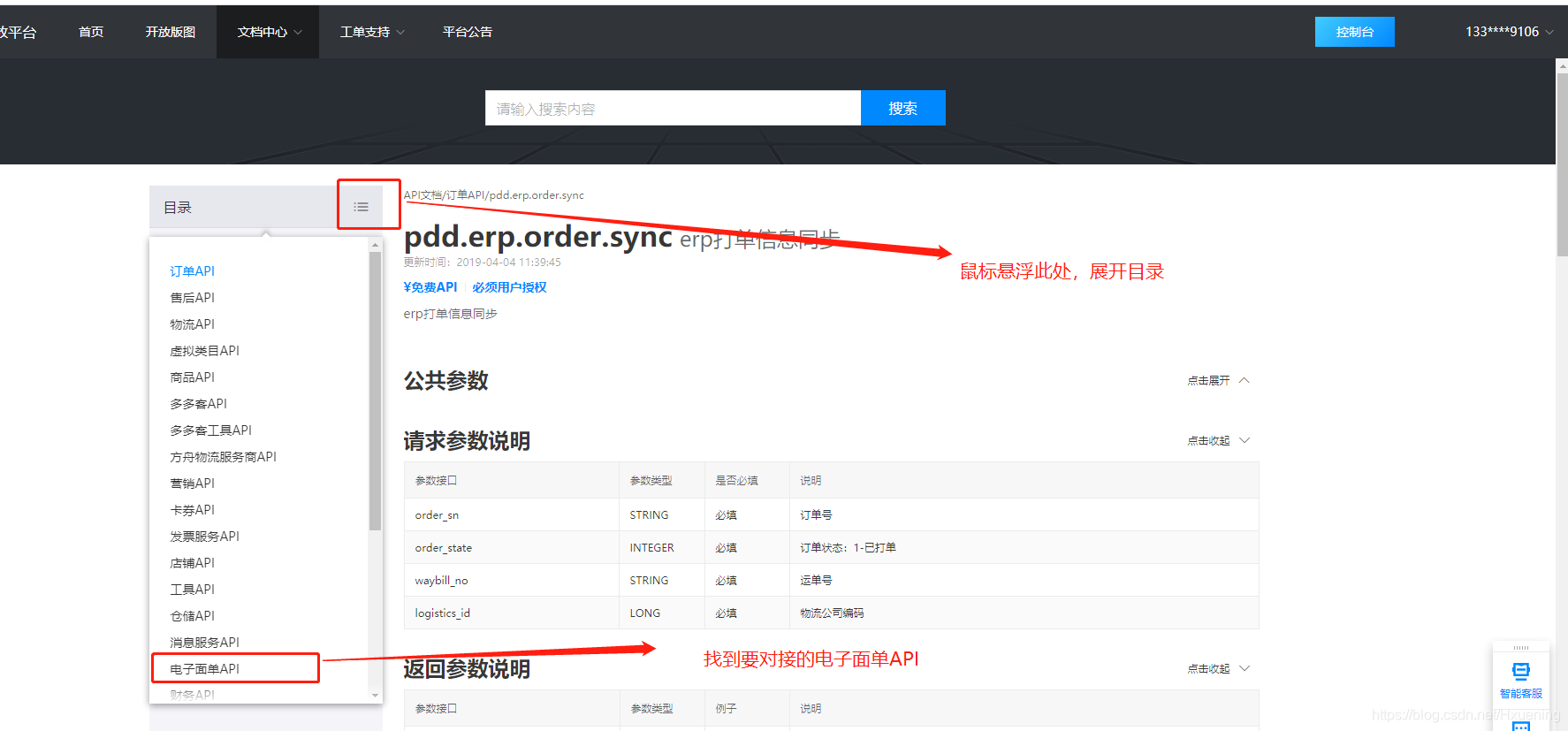Click the order_sn parameter cell

[512, 514]
